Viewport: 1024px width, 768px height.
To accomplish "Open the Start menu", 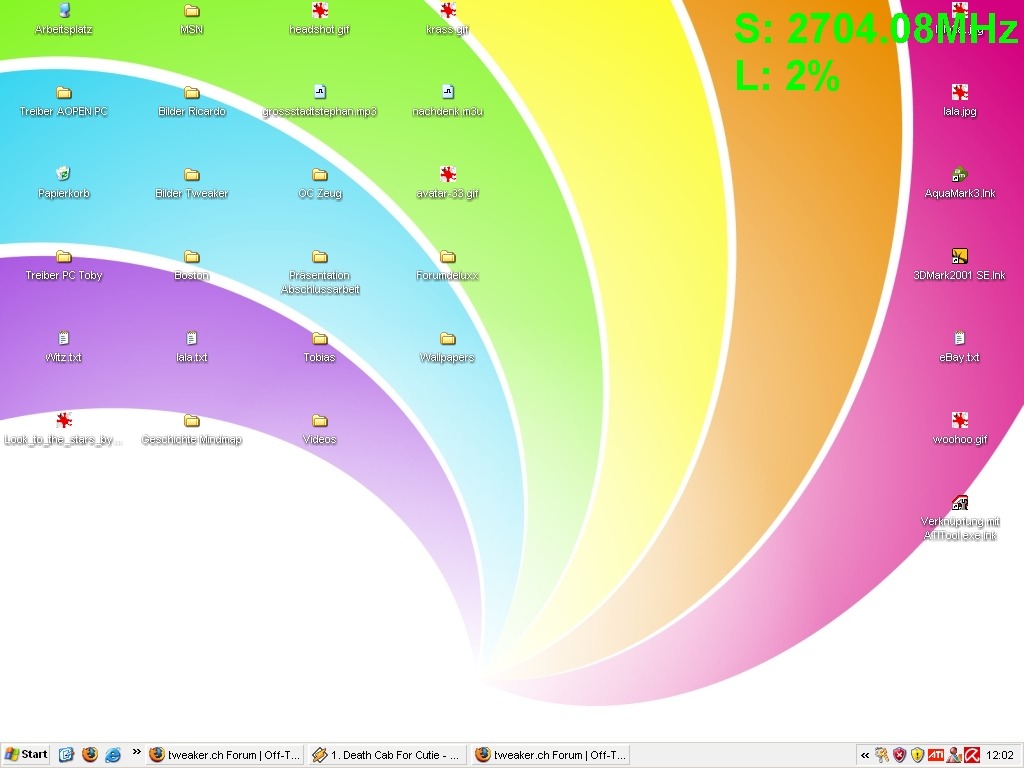I will pos(26,755).
